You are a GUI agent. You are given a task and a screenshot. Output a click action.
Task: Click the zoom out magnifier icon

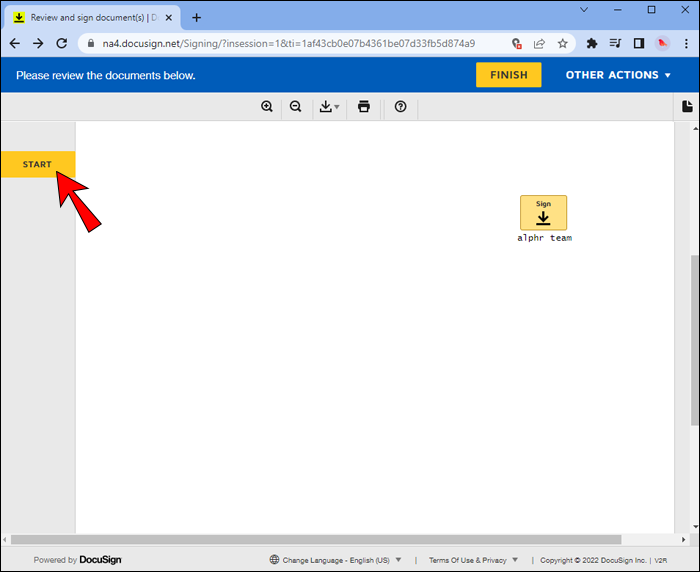pos(296,107)
